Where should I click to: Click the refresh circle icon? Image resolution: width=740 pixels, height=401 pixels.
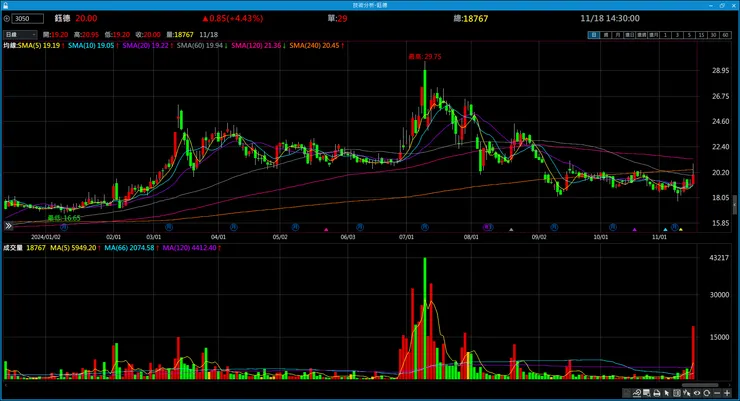pyautogui.click(x=706, y=393)
